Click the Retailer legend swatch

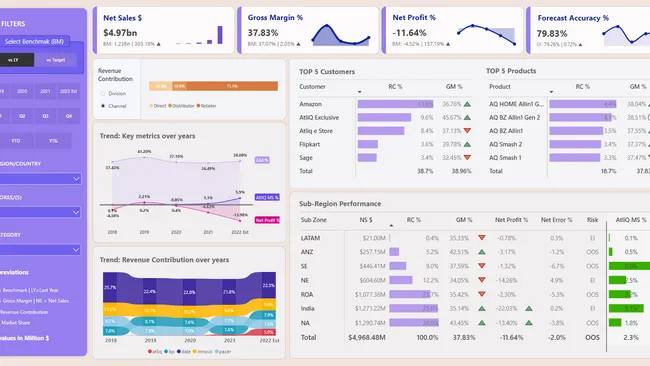(199, 106)
